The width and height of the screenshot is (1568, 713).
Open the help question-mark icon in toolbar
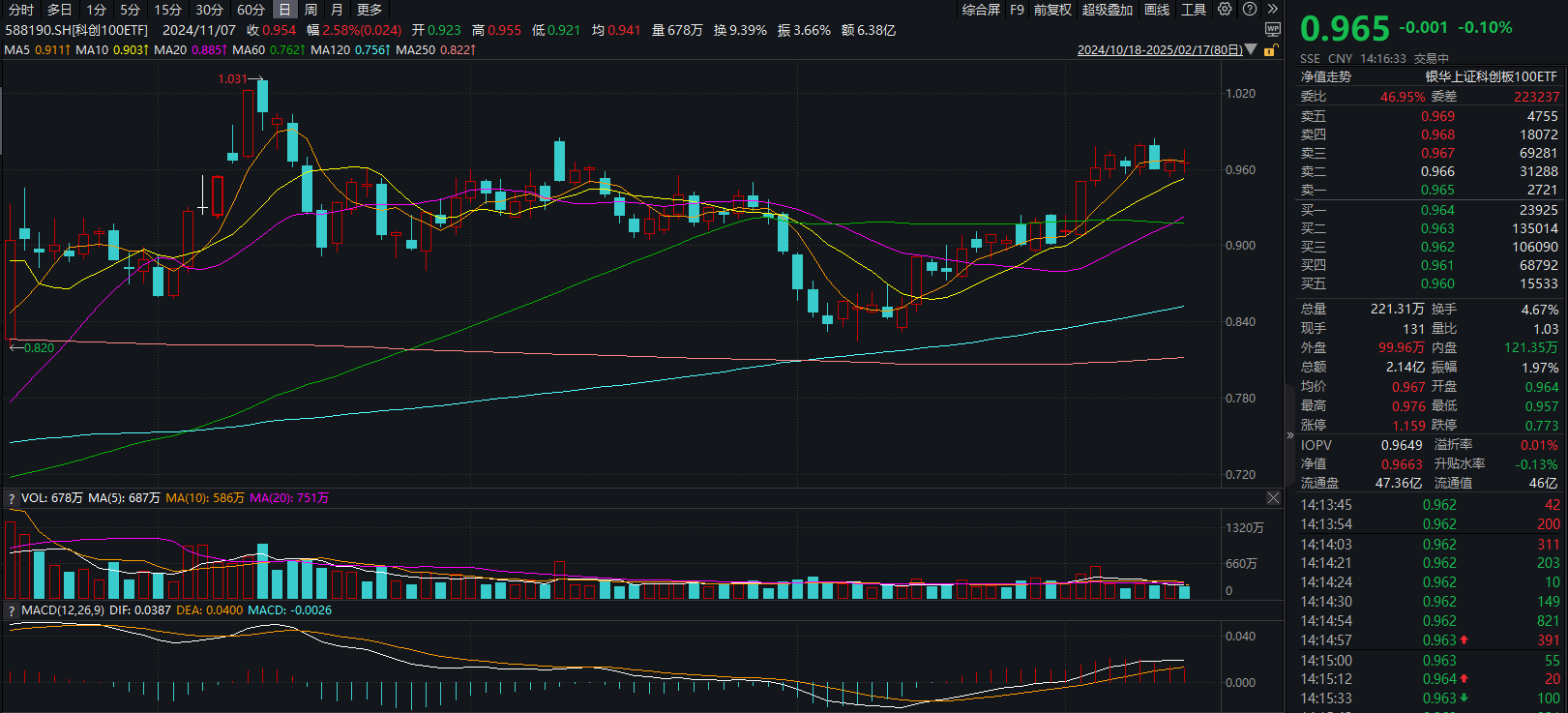(1250, 9)
